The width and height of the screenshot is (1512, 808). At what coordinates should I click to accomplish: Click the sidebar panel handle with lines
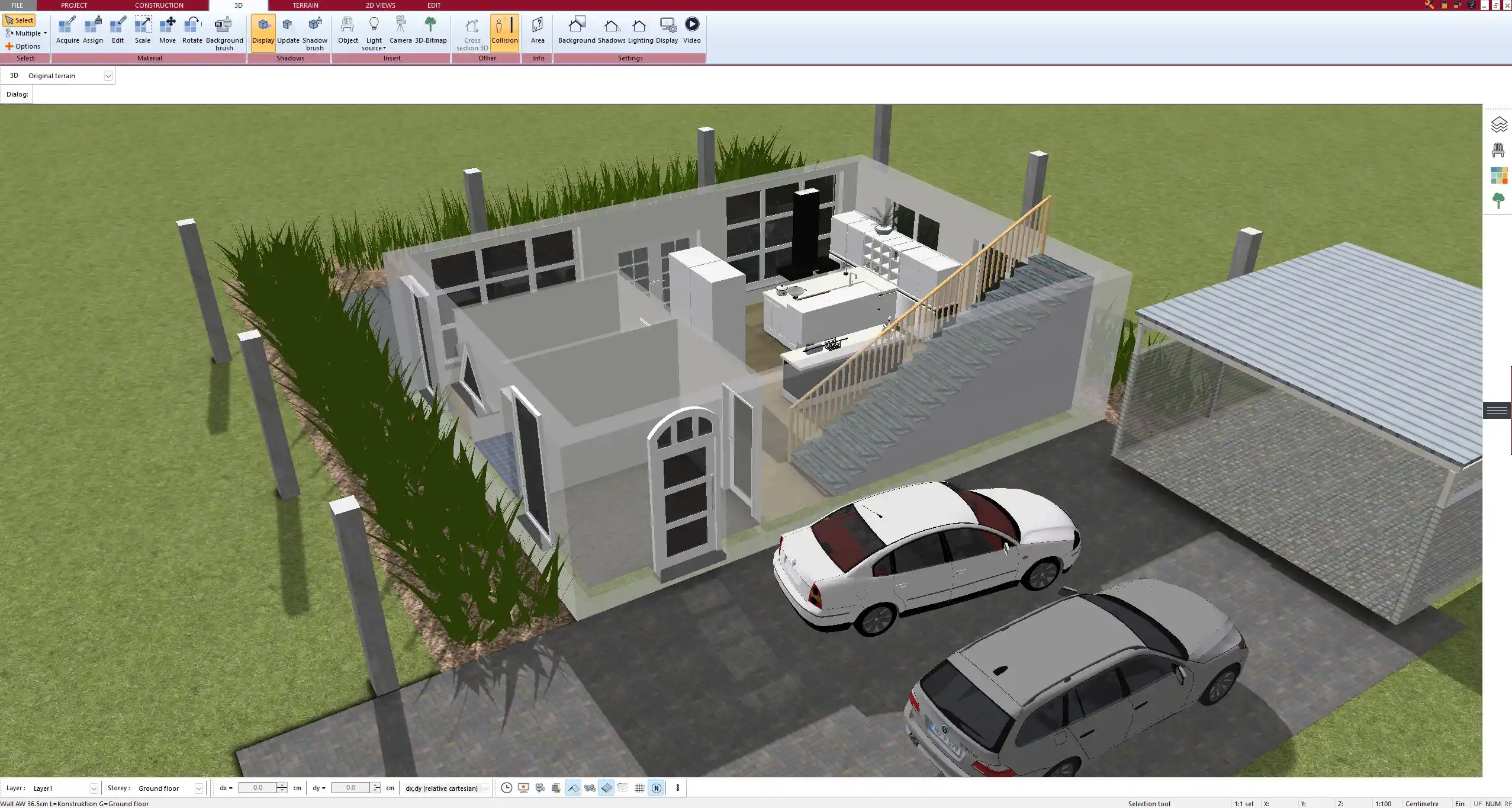tap(1497, 411)
